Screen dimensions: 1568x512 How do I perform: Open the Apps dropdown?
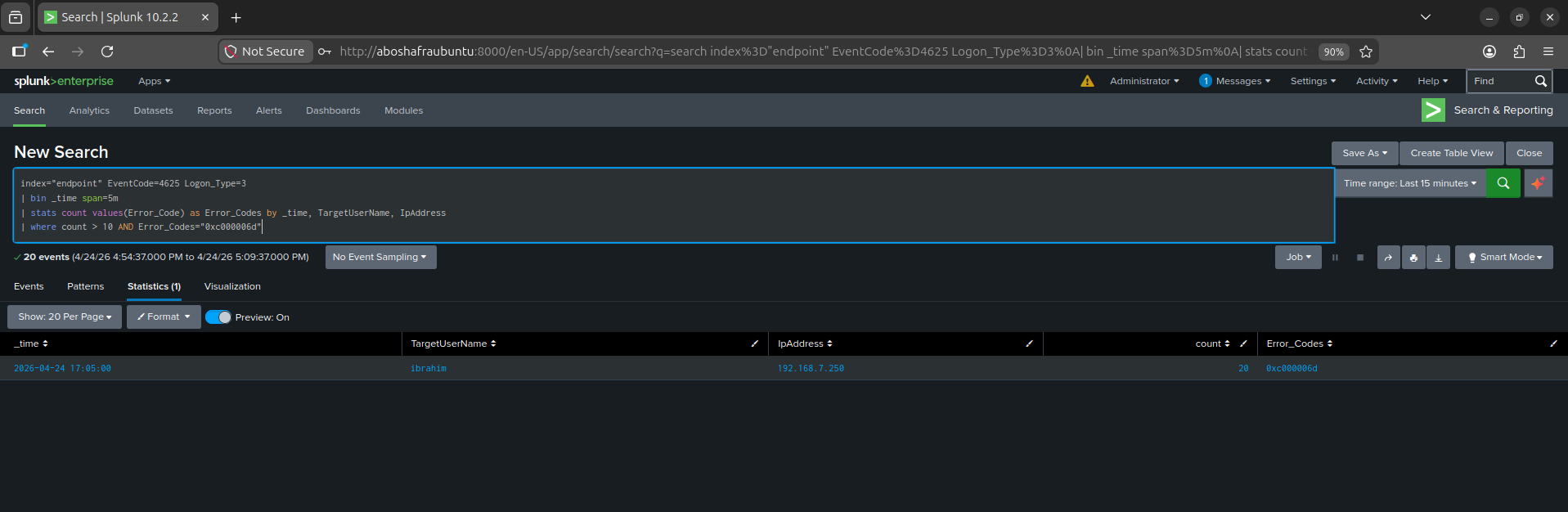pos(154,81)
